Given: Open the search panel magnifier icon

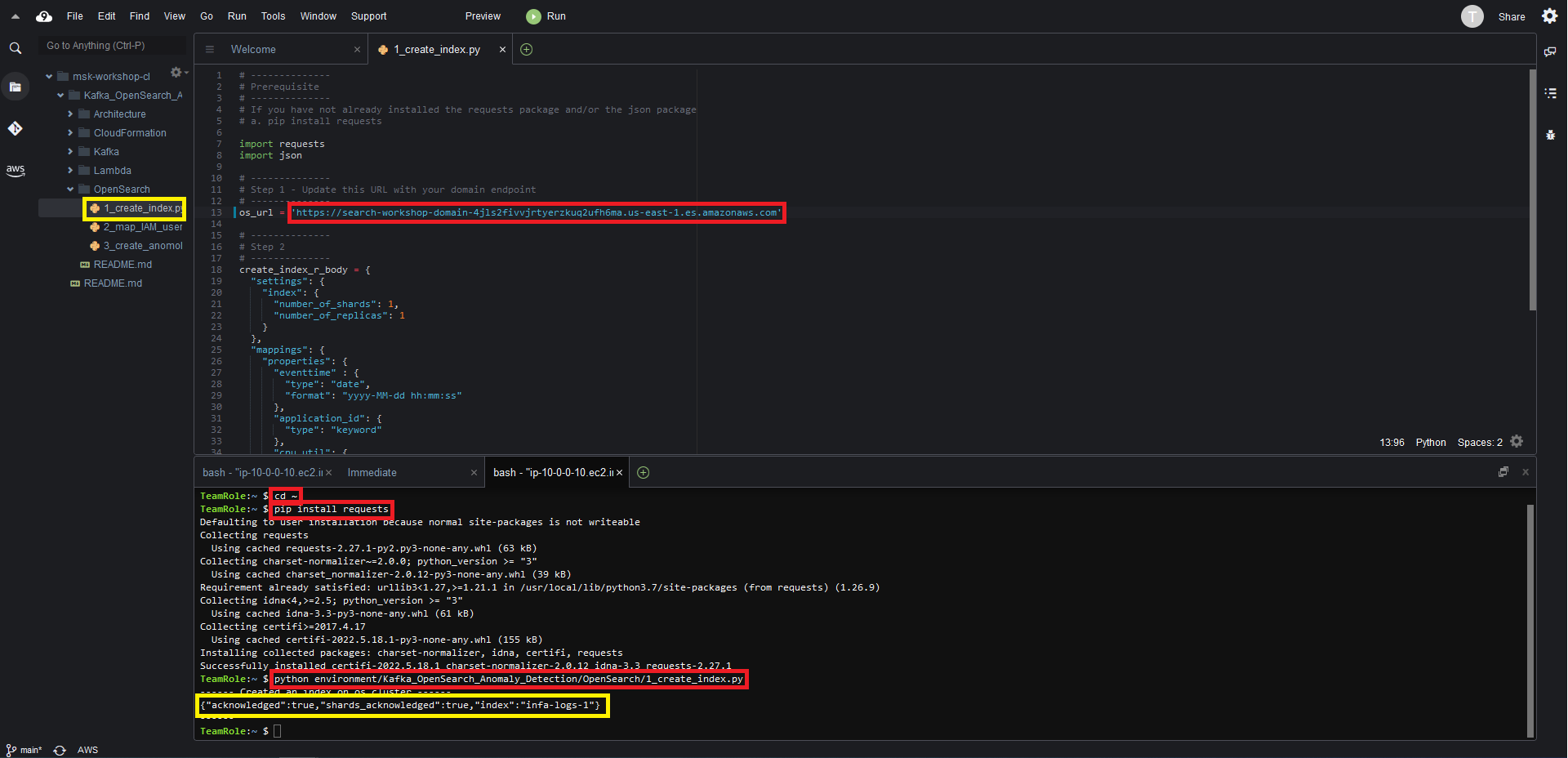Looking at the screenshot, I should click(15, 49).
